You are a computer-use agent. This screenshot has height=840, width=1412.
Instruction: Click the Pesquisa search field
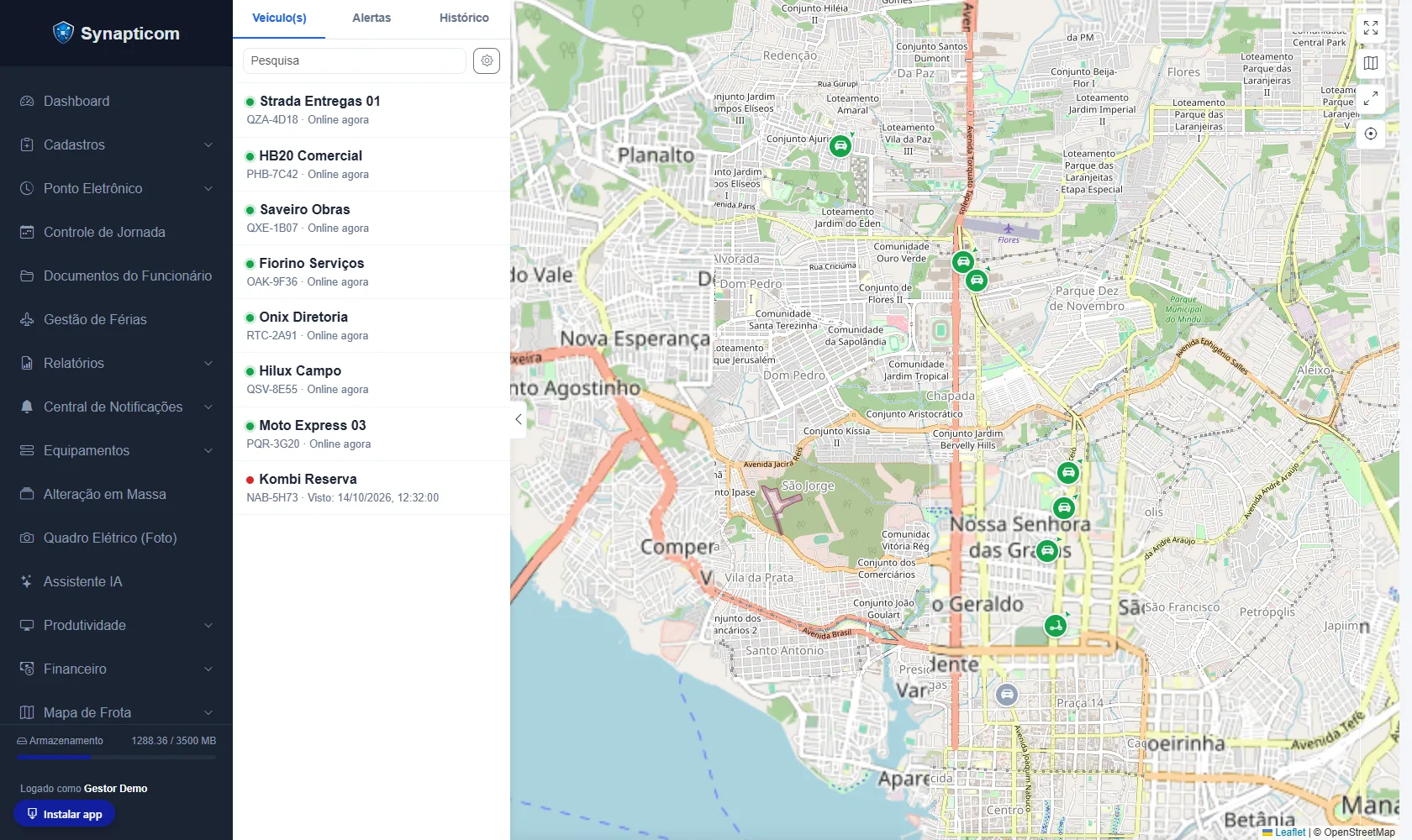tap(355, 60)
